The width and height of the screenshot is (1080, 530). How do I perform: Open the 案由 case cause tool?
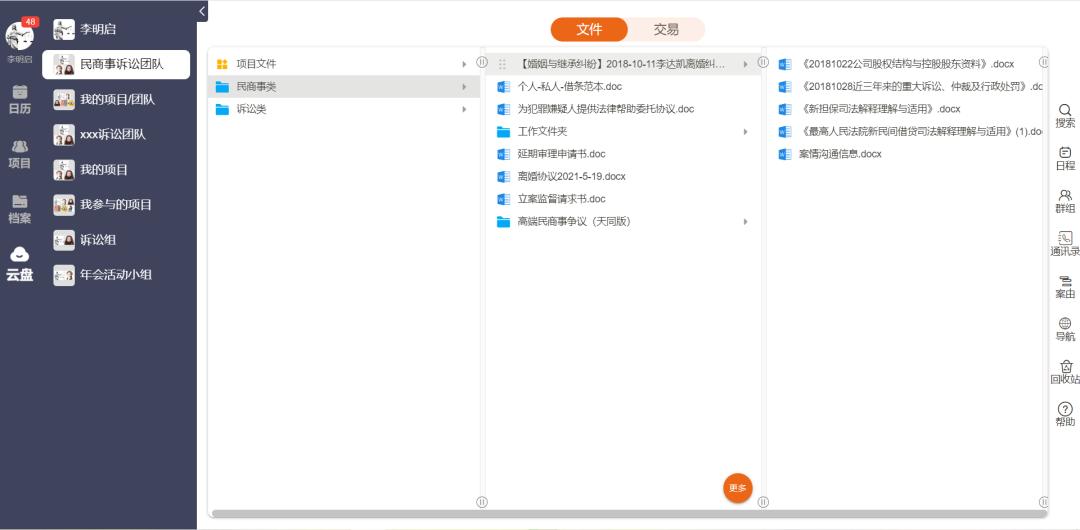click(x=1065, y=287)
